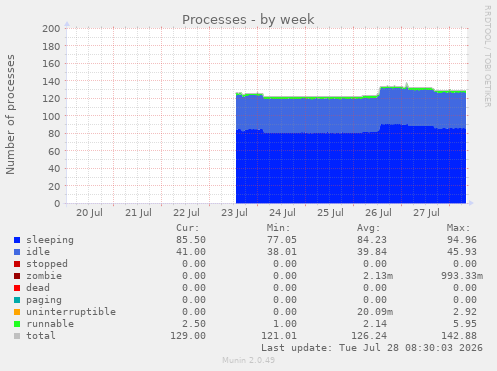The width and height of the screenshot is (497, 371).
Task: Click the 140 y-axis tick label
Action: [x=51, y=81]
